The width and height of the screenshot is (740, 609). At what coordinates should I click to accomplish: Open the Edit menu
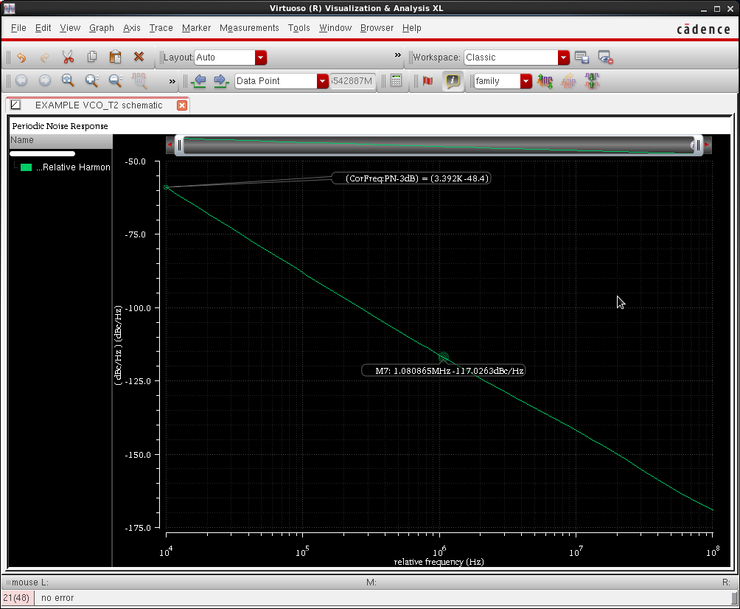43,28
